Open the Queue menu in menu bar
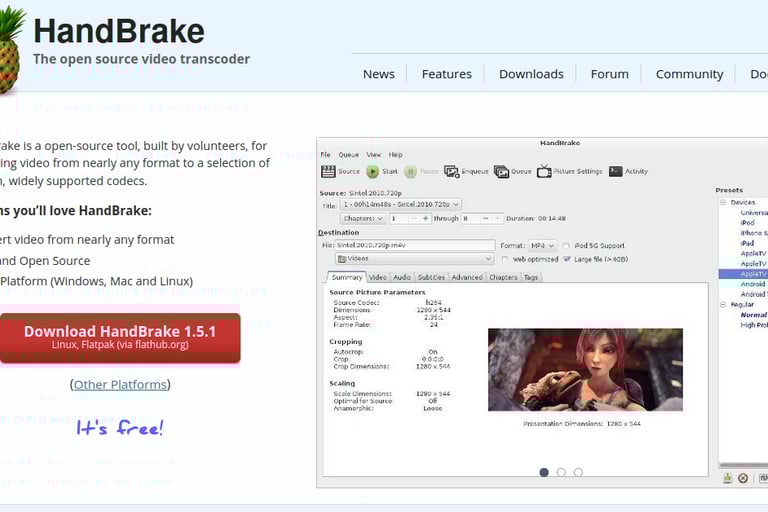 click(x=349, y=155)
